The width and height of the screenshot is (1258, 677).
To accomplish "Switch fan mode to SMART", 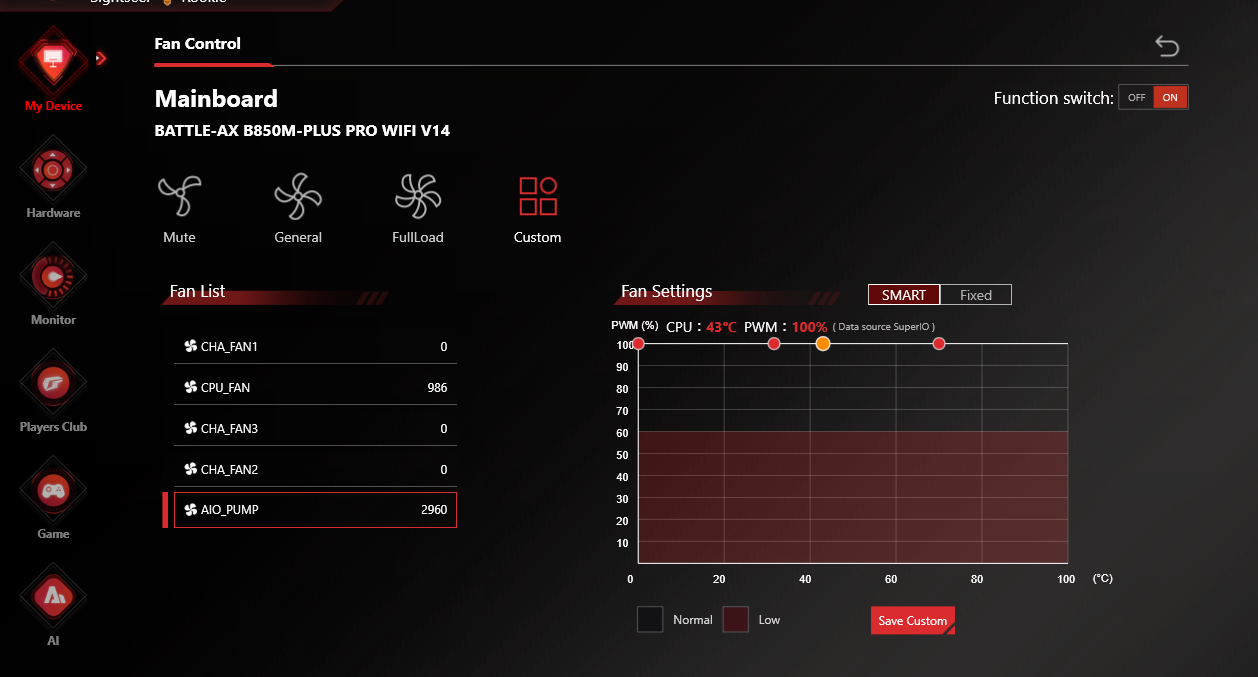I will 904,295.
